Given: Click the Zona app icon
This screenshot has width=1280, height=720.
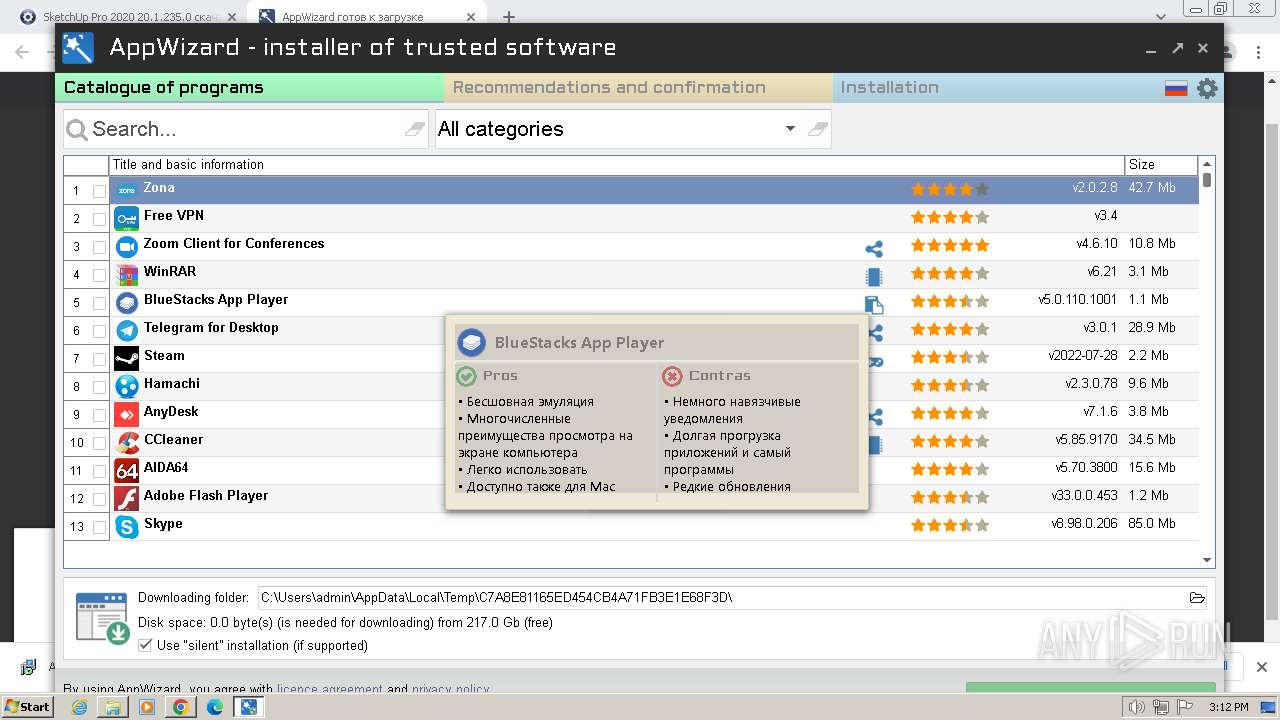Looking at the screenshot, I should [x=127, y=190].
